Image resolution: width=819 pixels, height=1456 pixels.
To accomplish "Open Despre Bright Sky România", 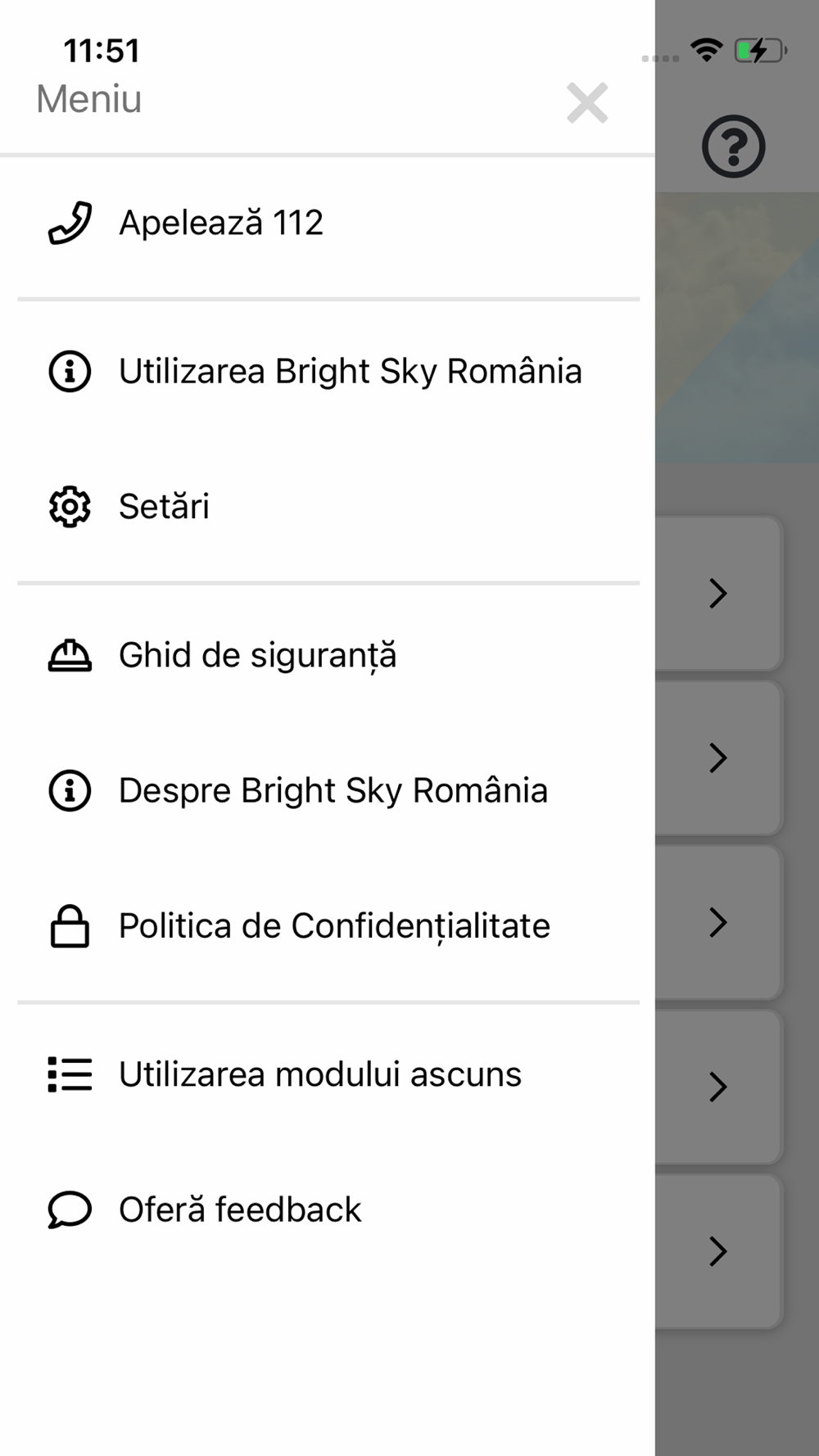I will pyautogui.click(x=333, y=791).
